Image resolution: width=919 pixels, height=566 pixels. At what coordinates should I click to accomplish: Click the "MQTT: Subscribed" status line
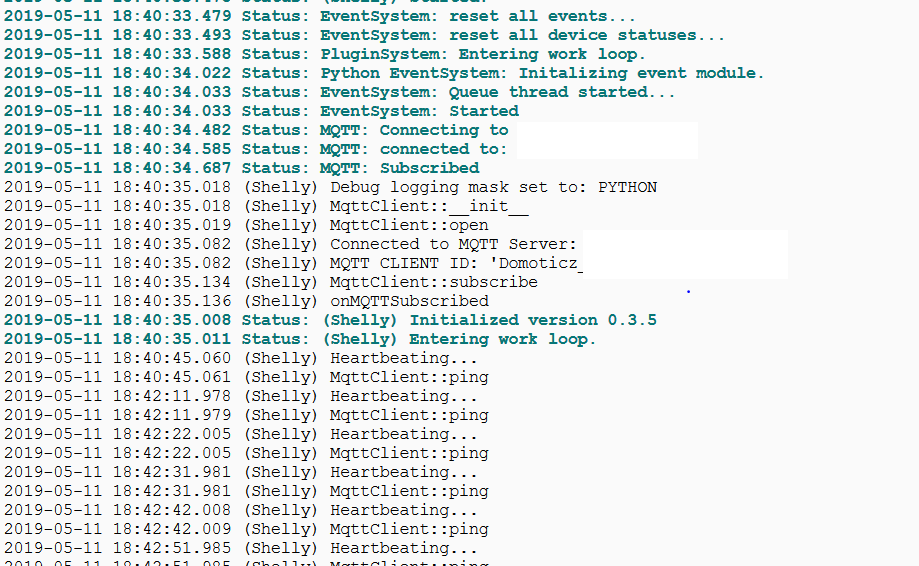[x=241, y=168]
